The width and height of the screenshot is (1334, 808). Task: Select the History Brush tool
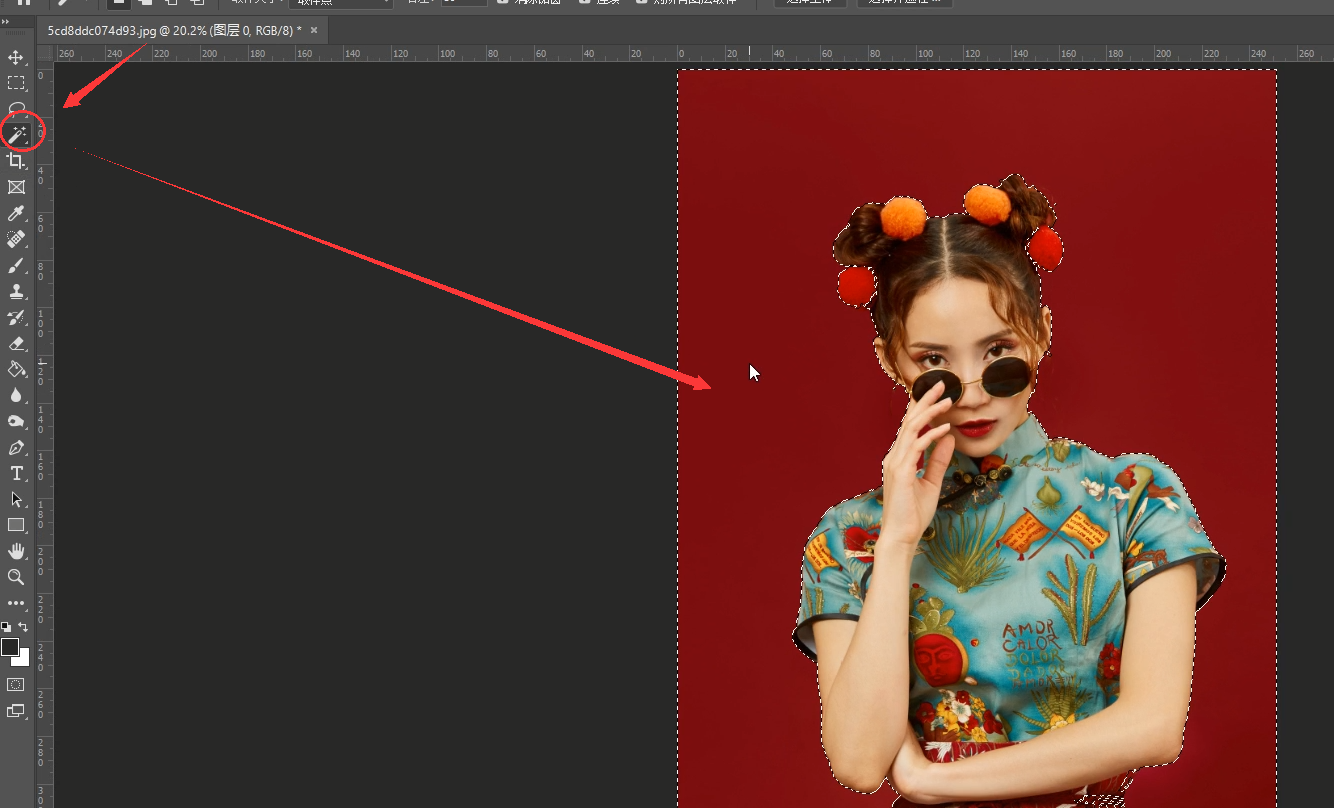16,317
